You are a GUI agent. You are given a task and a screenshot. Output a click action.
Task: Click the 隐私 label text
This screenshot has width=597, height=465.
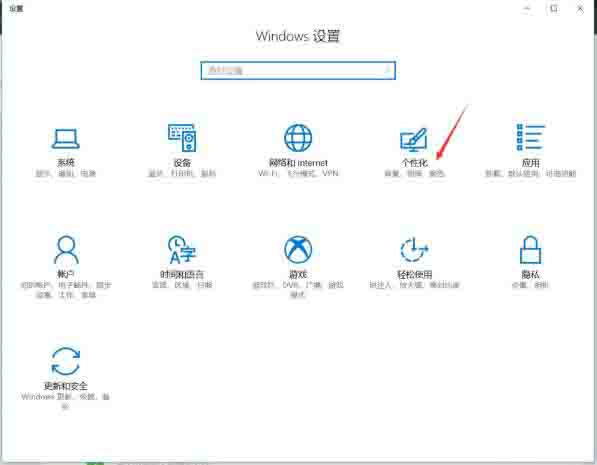click(x=530, y=274)
